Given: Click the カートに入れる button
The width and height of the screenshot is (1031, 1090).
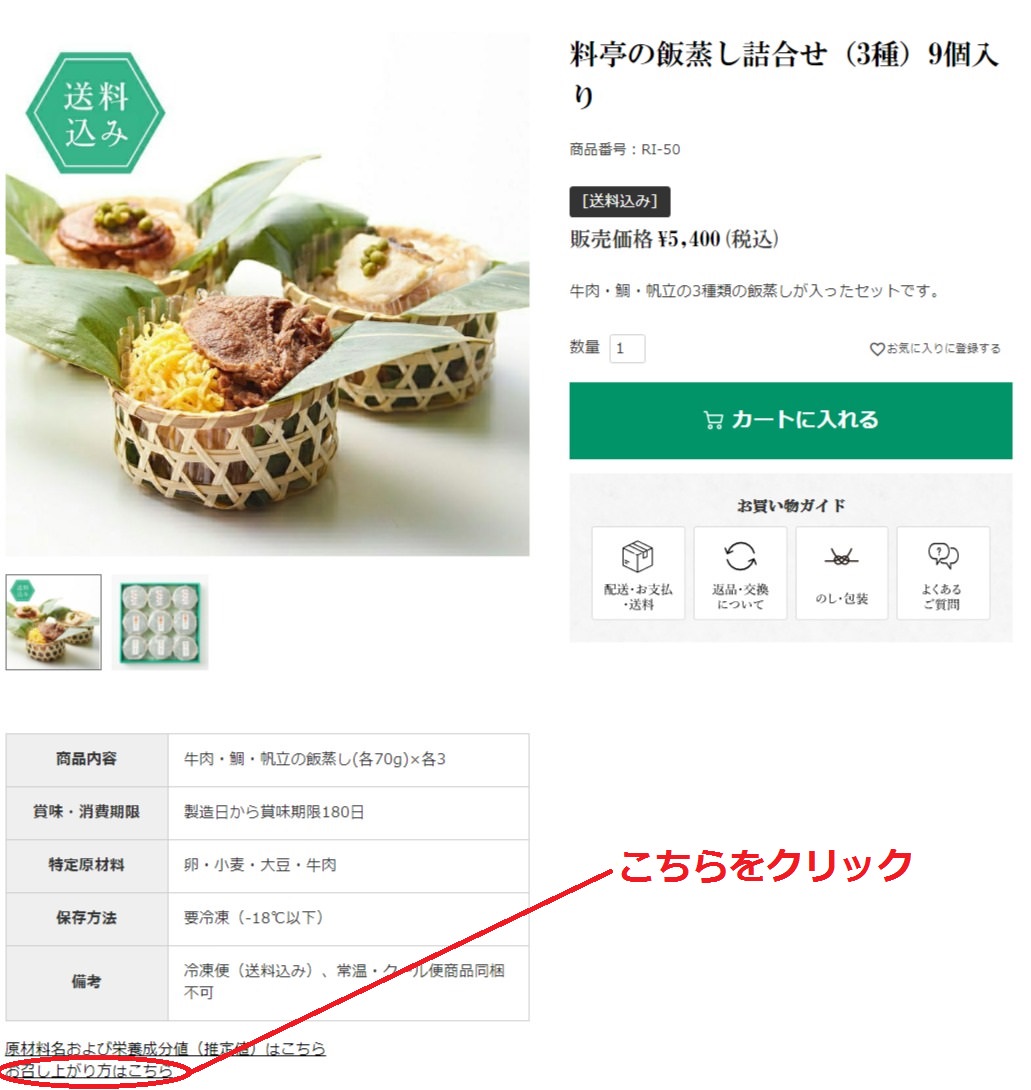Looking at the screenshot, I should (x=790, y=421).
